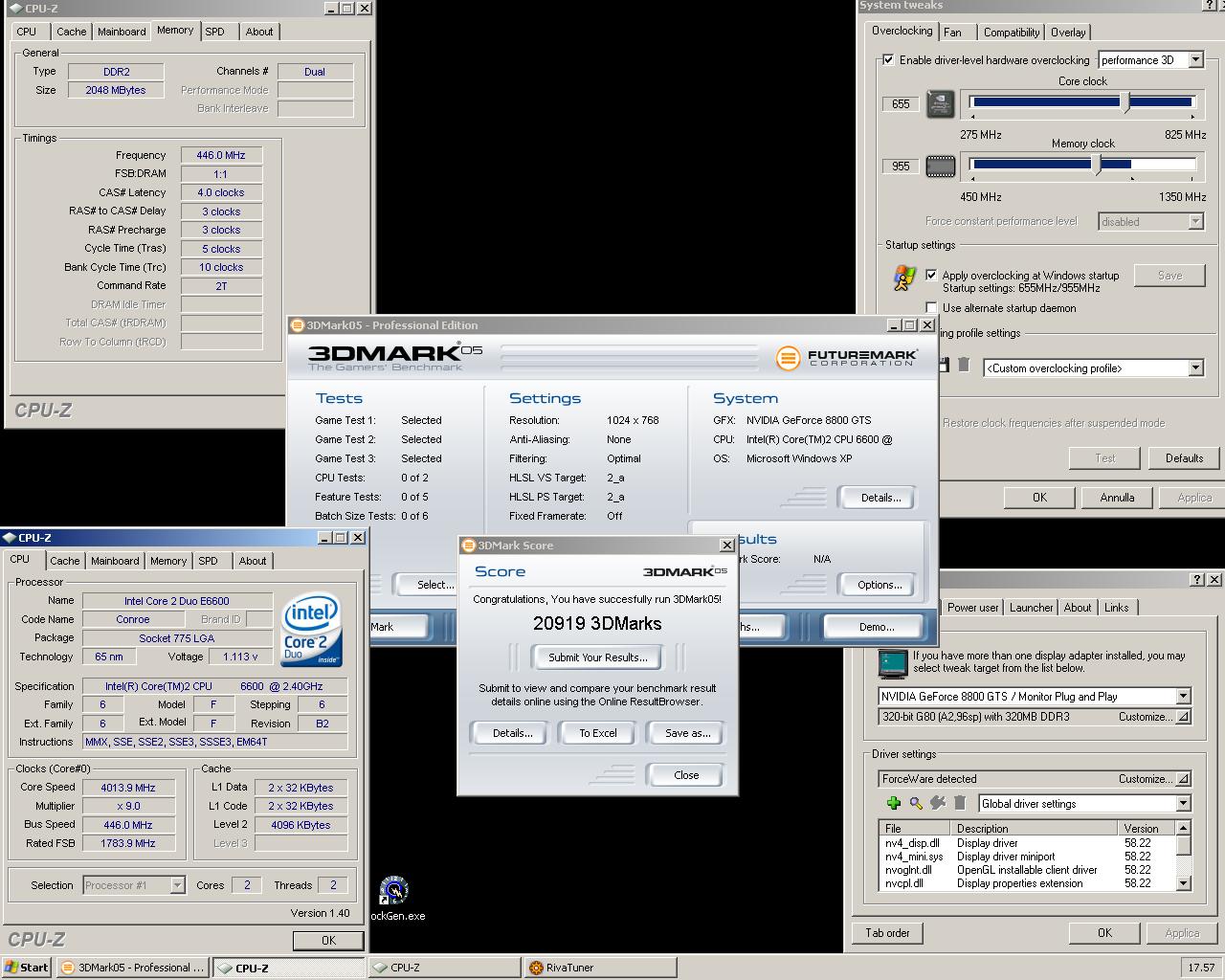Switch to 3DMark05 Professional in the taskbar
This screenshot has height=980, width=1225.
132,967
